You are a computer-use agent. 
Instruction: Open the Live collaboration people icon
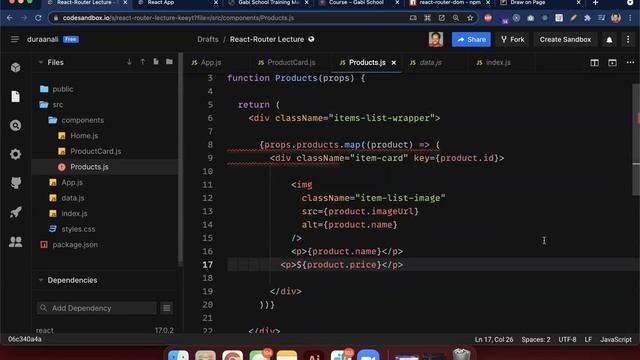click(x=16, y=242)
